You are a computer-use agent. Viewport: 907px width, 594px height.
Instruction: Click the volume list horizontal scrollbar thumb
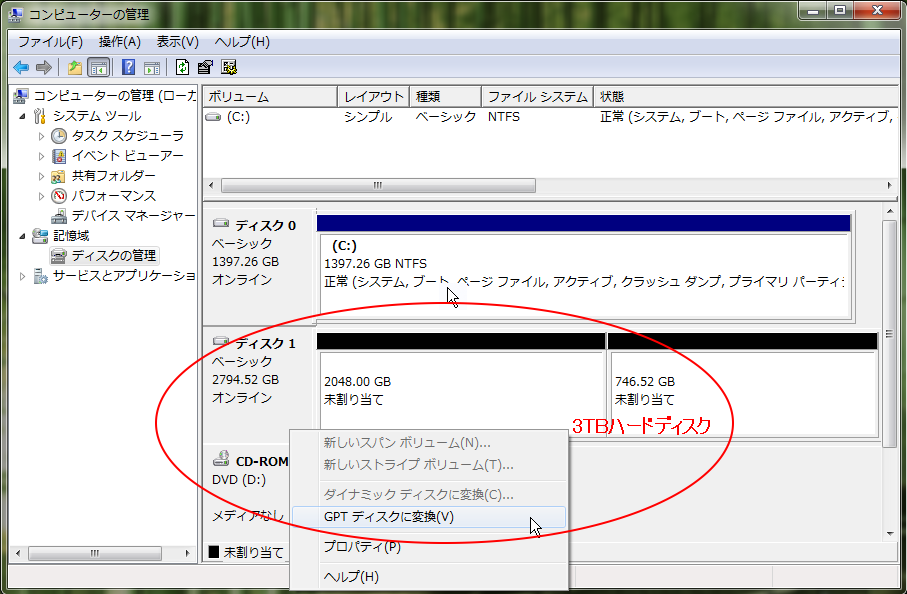point(378,186)
